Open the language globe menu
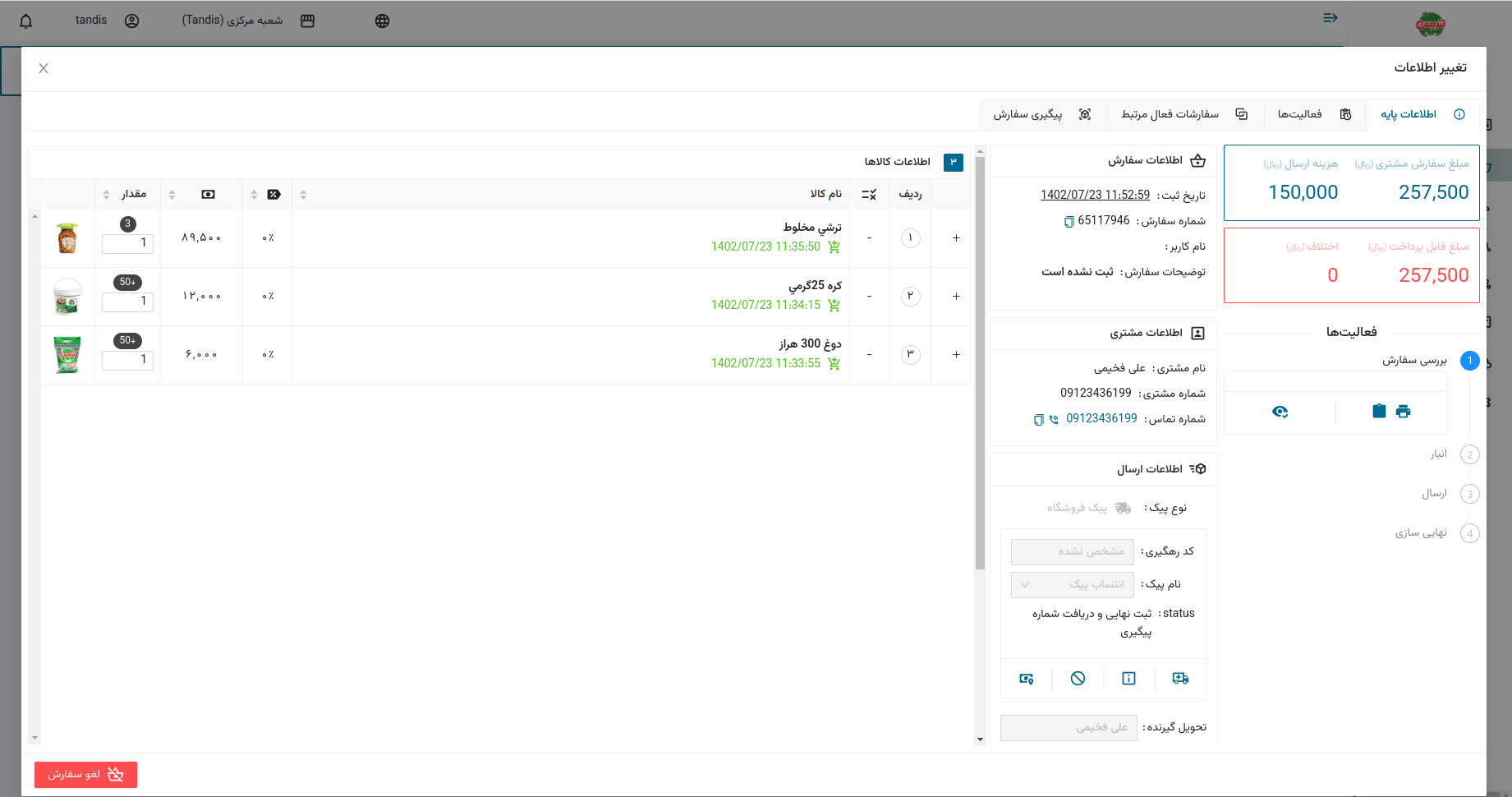 [x=382, y=21]
